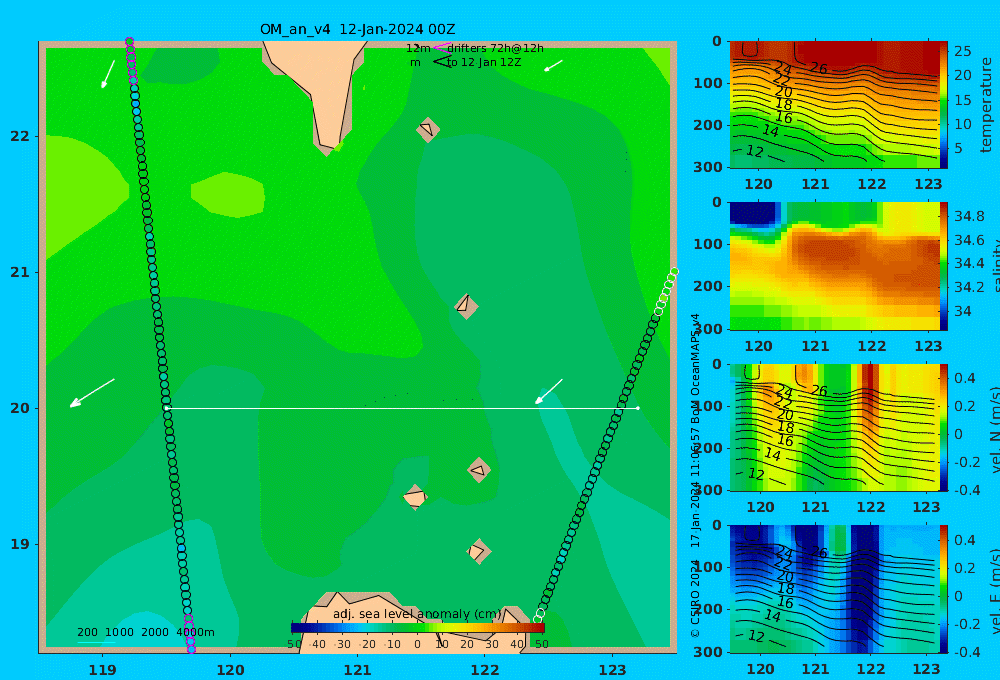Click the white circles at the east track's north end
The height and width of the screenshot is (680, 1000).
tap(666, 290)
